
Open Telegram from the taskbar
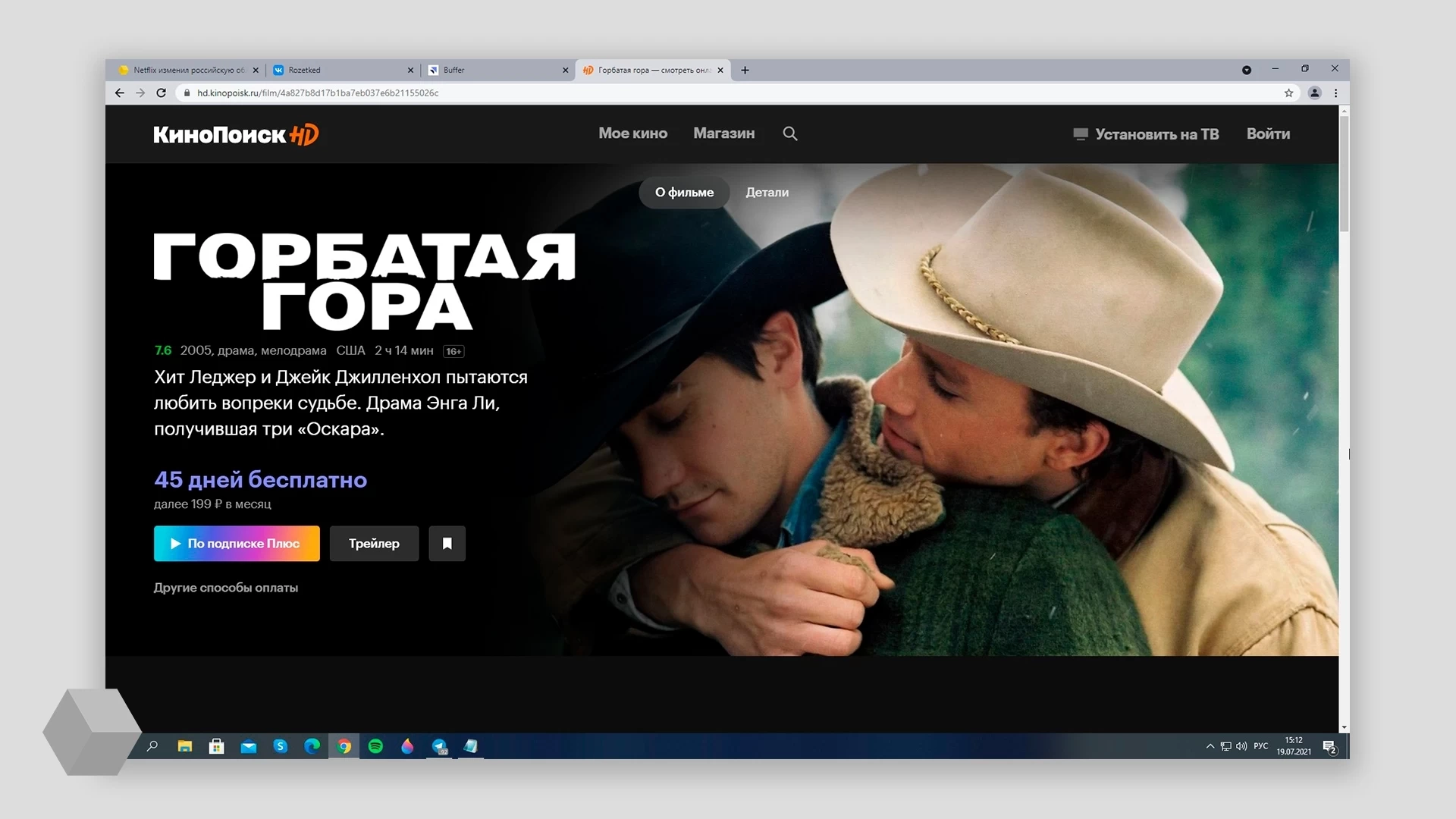coord(440,746)
